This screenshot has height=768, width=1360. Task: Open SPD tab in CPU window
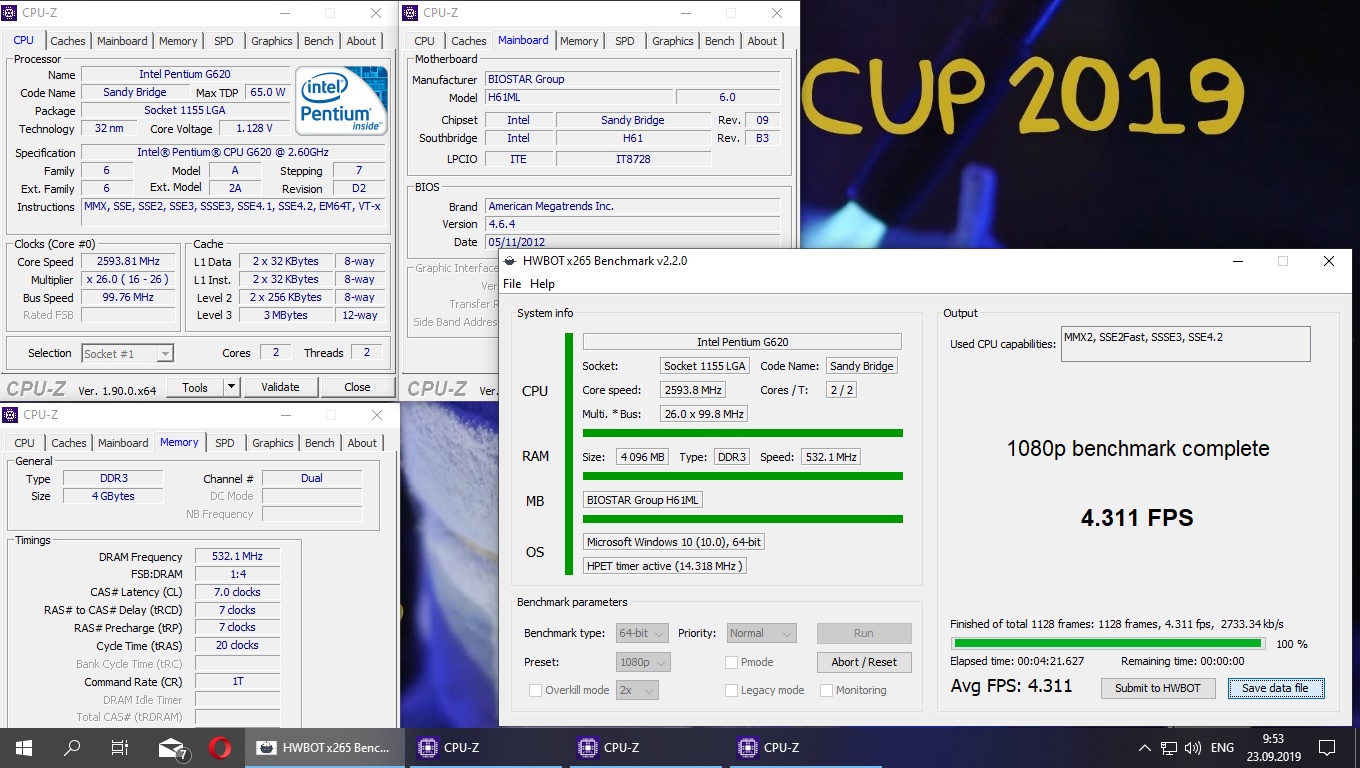pos(224,41)
